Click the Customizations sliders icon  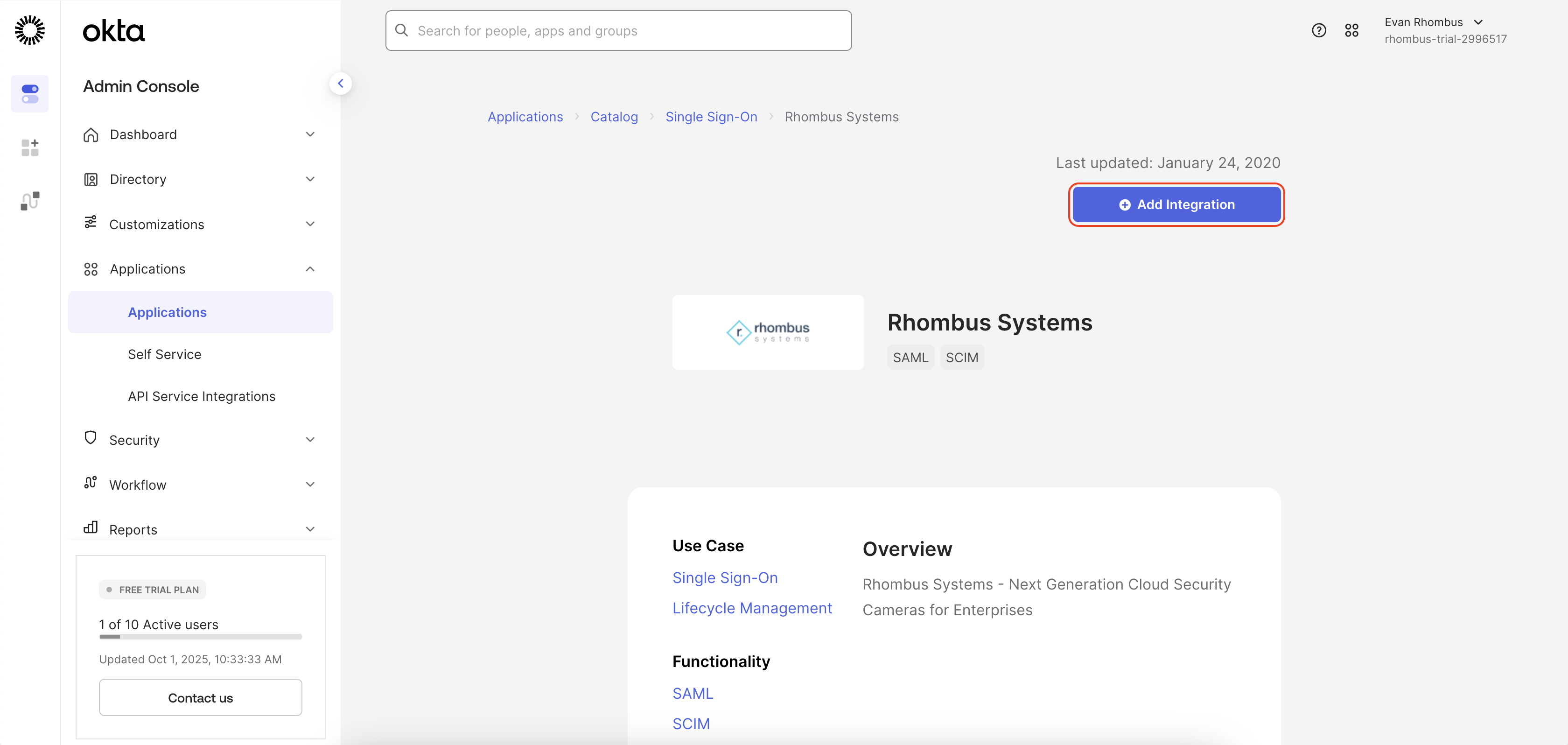(91, 222)
